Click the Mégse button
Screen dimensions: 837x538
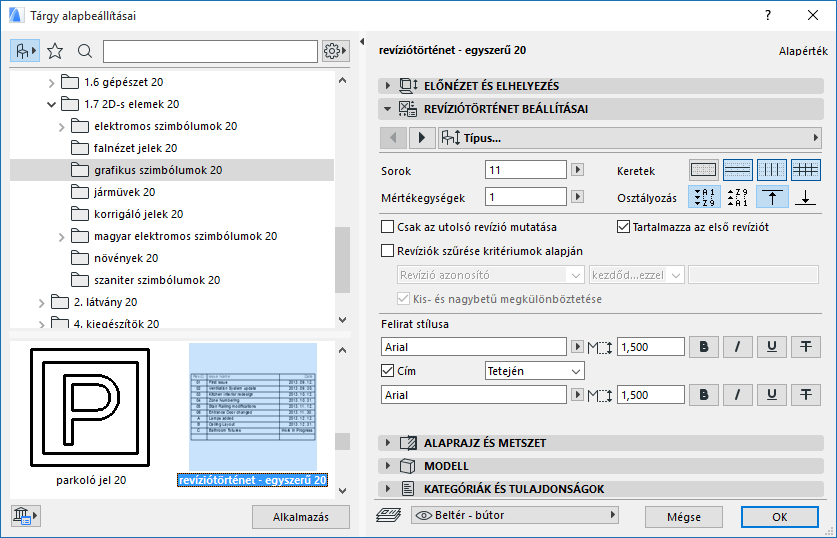pos(683,517)
